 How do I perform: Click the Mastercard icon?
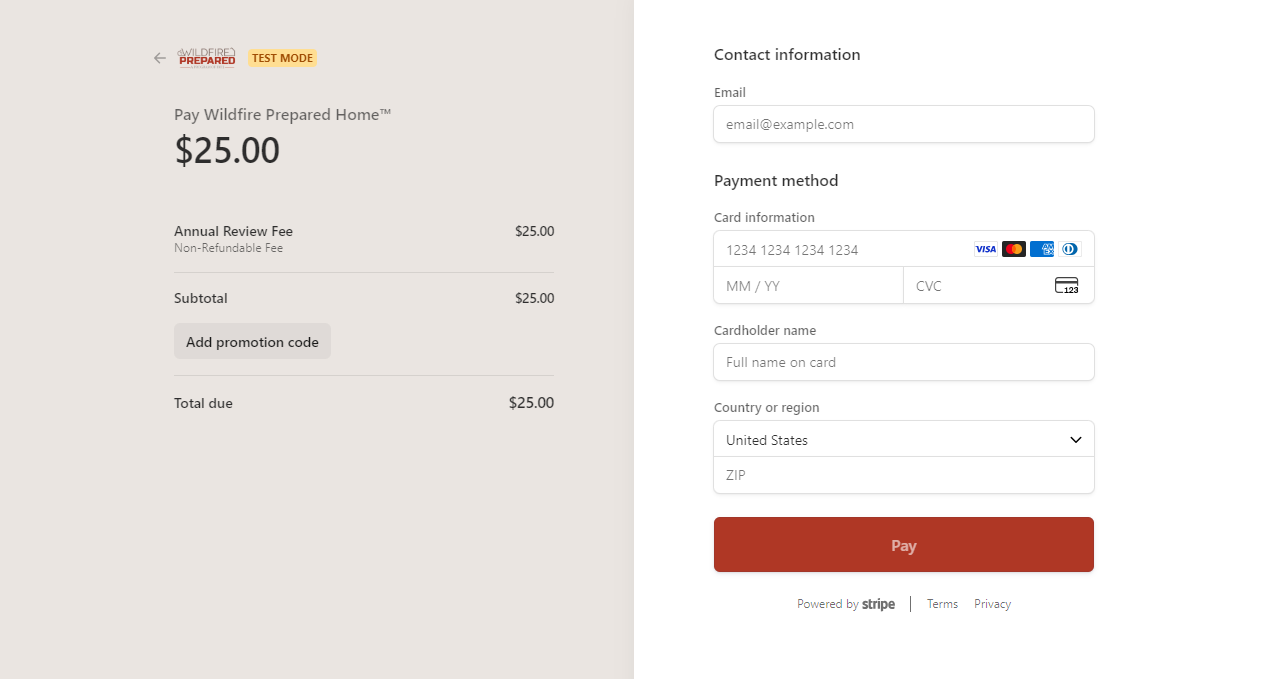[1014, 249]
